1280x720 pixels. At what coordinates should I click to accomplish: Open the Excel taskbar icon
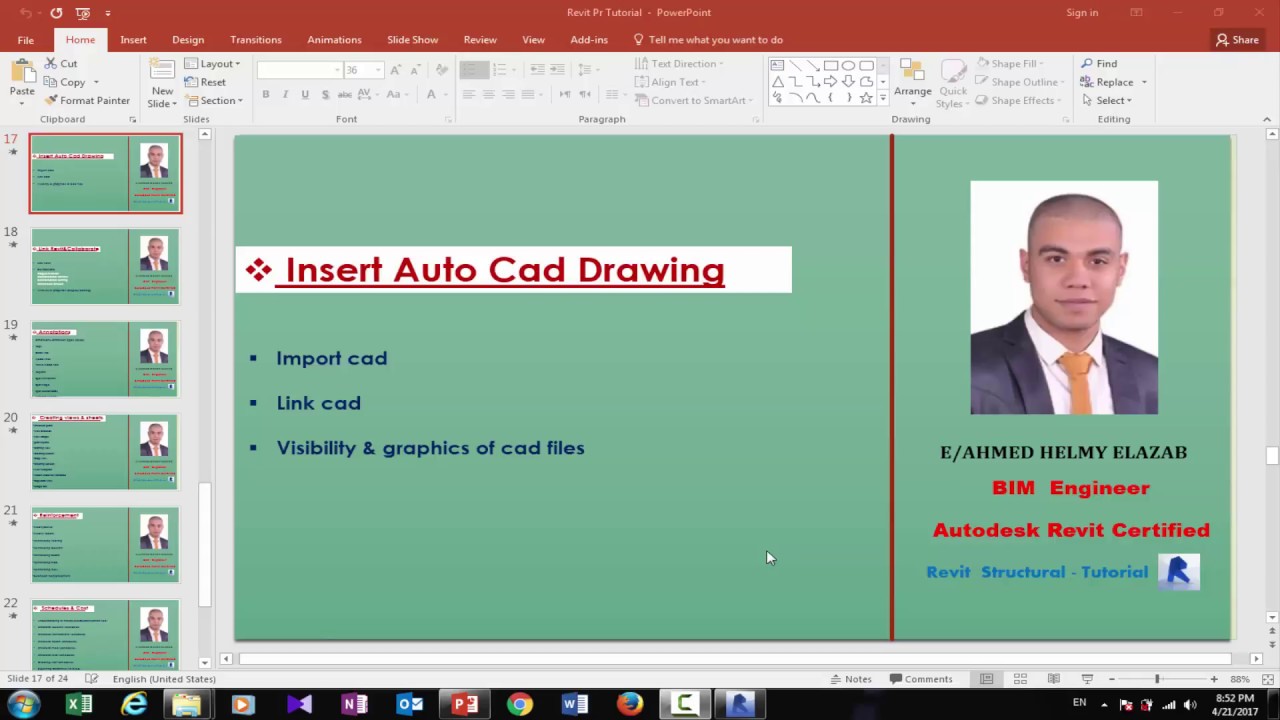[x=79, y=704]
